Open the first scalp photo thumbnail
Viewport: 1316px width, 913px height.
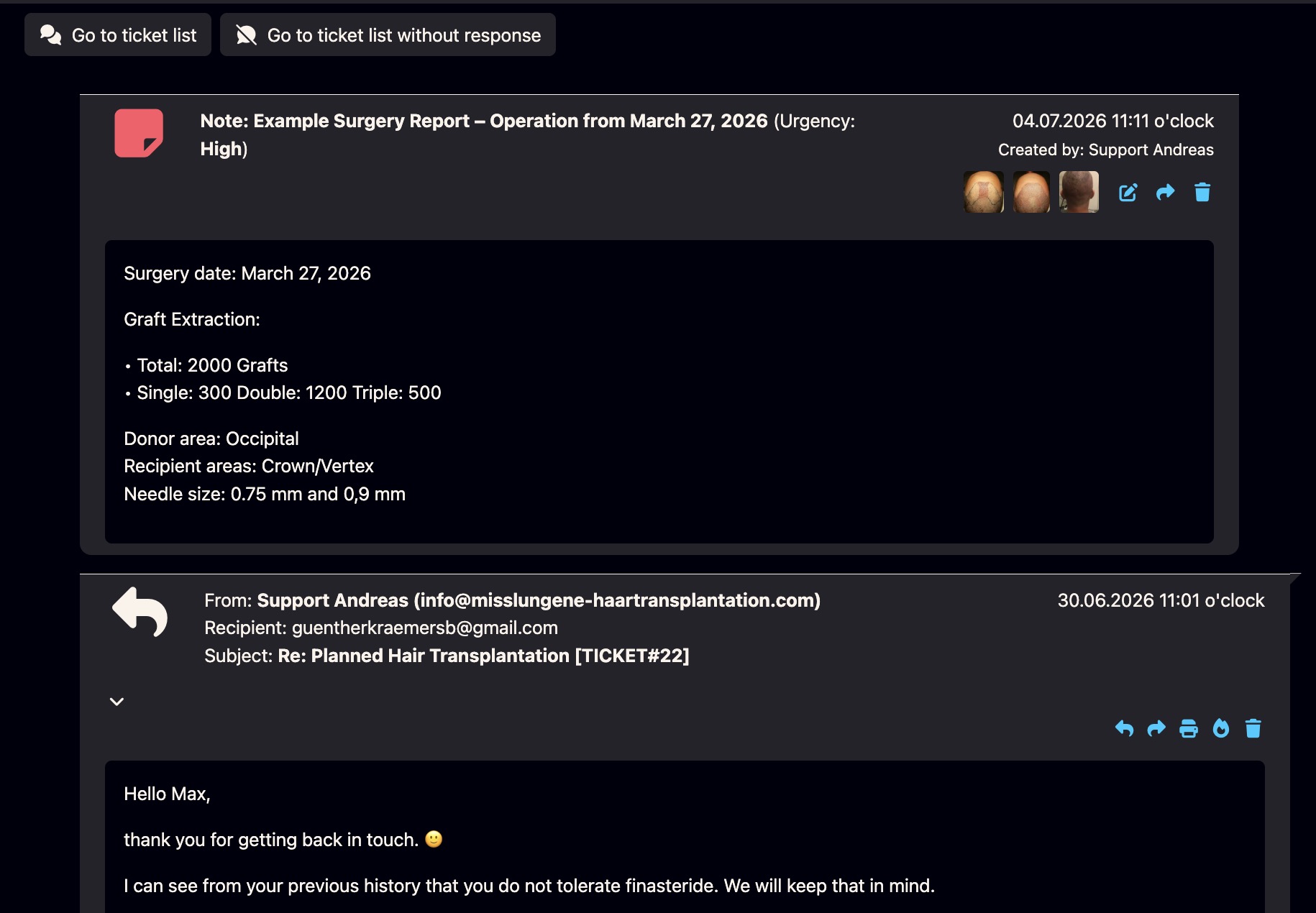point(984,192)
